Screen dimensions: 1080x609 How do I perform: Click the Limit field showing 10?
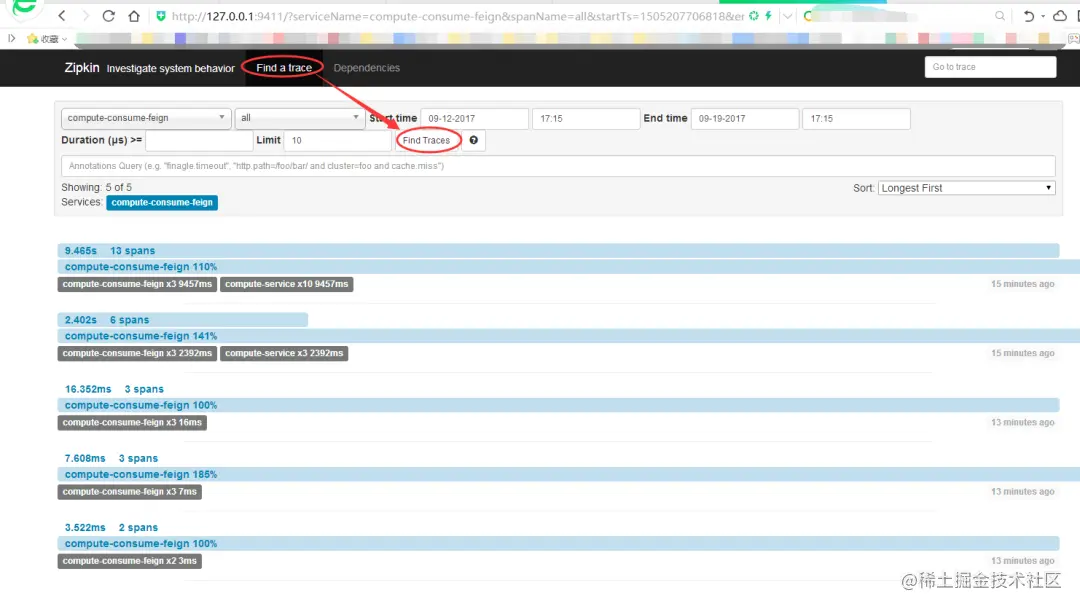338,141
